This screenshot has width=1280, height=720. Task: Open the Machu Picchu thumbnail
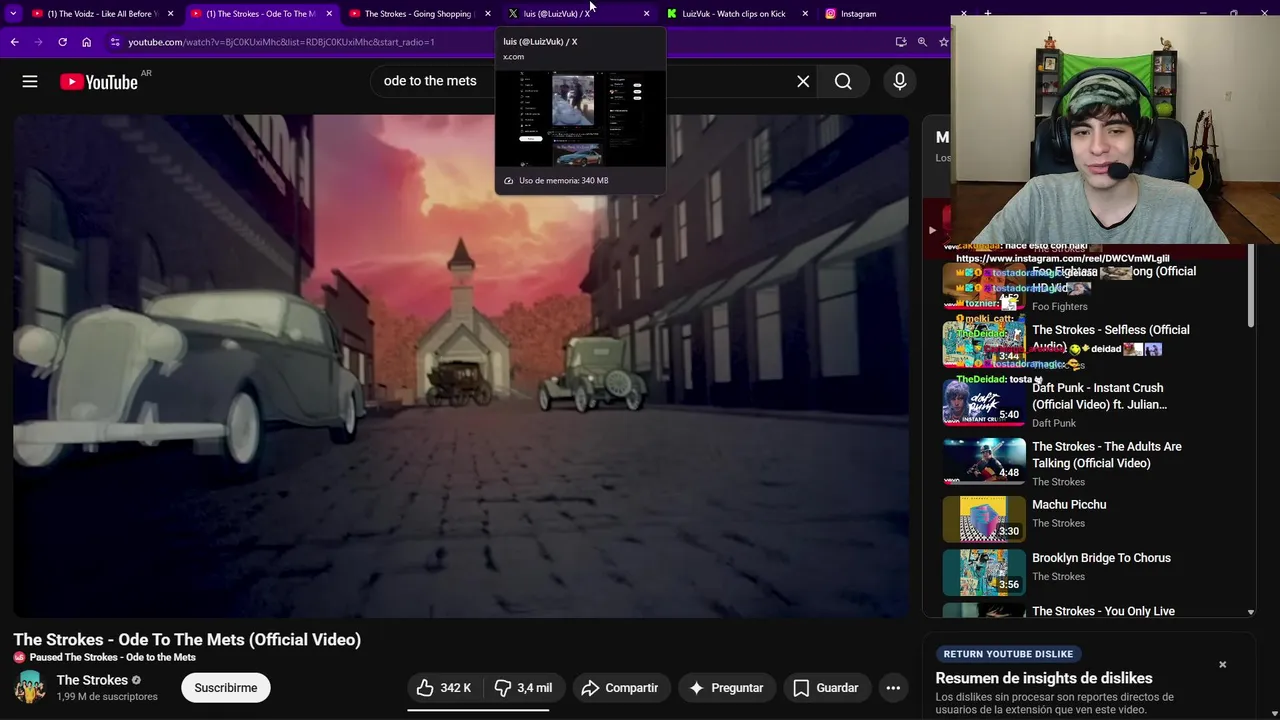[984, 519]
